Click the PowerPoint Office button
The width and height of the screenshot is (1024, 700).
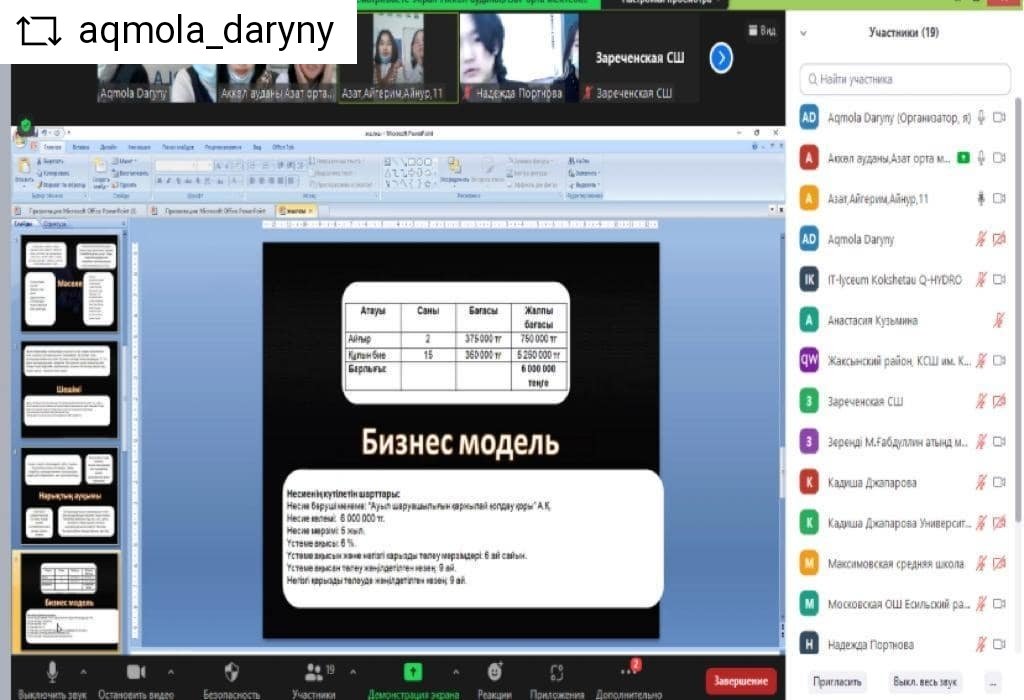coord(21,138)
